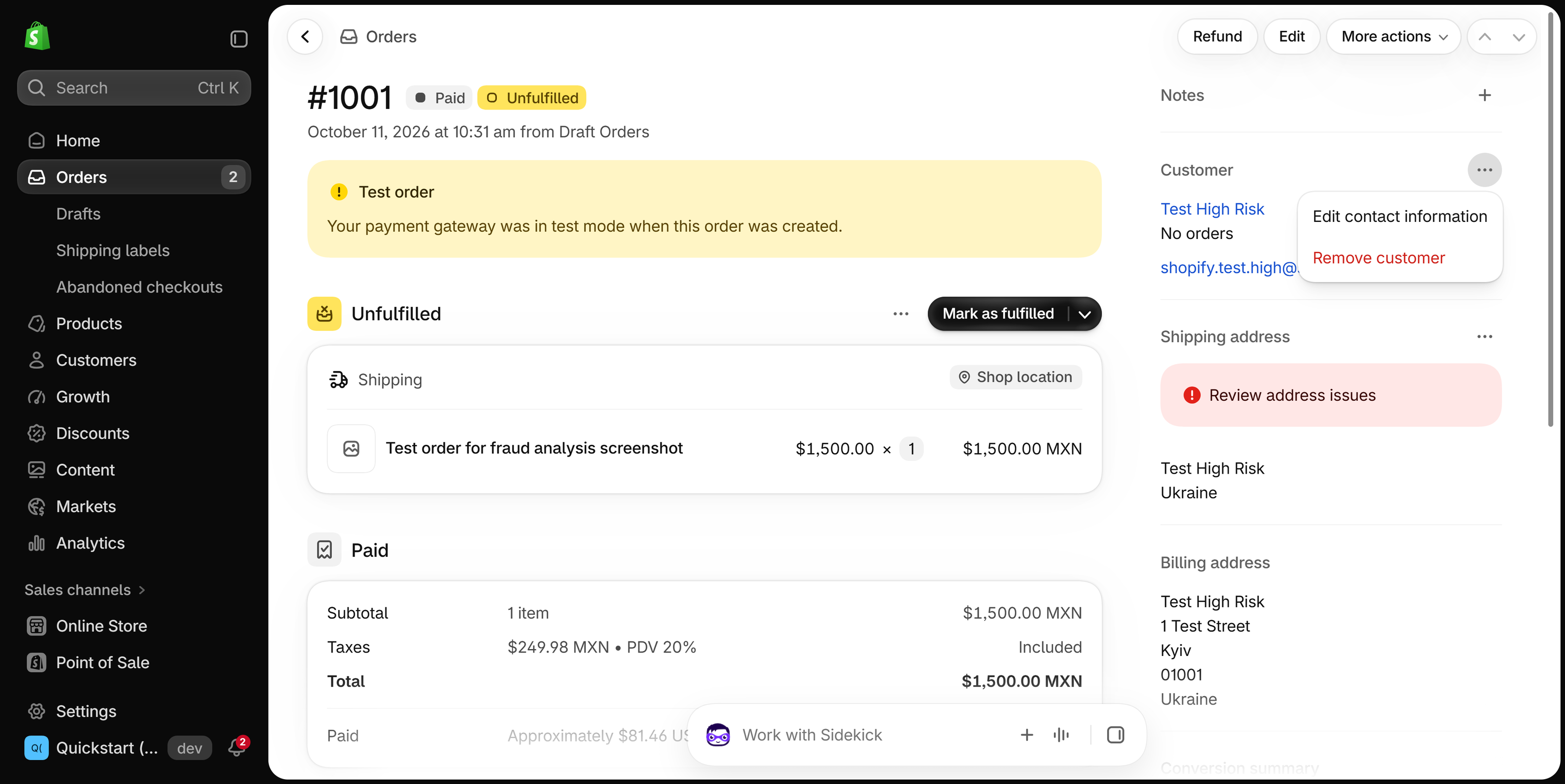Viewport: 1565px width, 784px height.
Task: Click Review address issues banner
Action: 1330,395
